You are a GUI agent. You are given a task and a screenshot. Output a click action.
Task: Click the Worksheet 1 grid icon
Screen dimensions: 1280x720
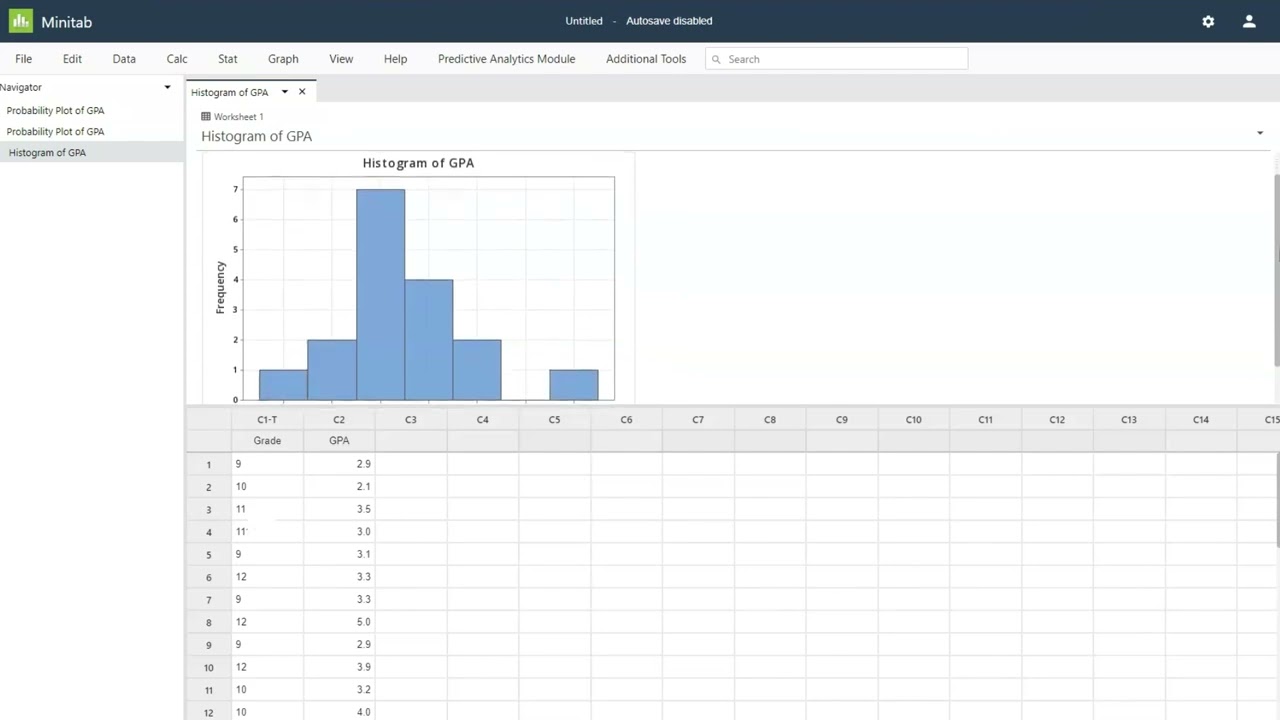(206, 116)
